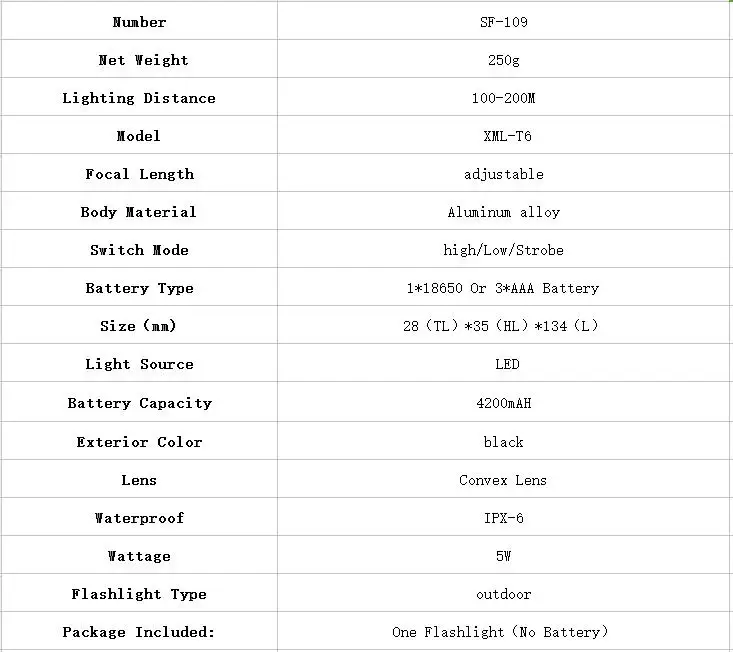733x652 pixels.
Task: Click the high/Low/Strobe switch mode value
Action: [503, 250]
